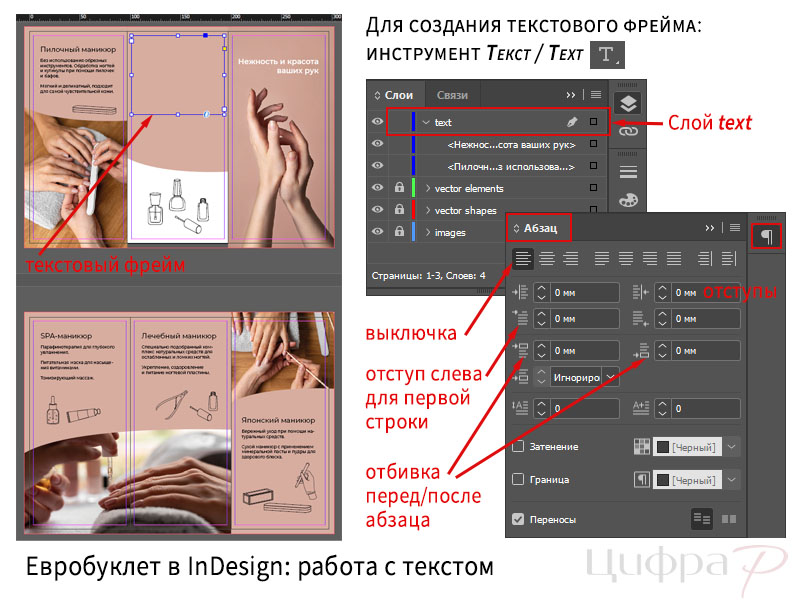
Task: Apply align left paragraph alignment
Action: tap(522, 259)
